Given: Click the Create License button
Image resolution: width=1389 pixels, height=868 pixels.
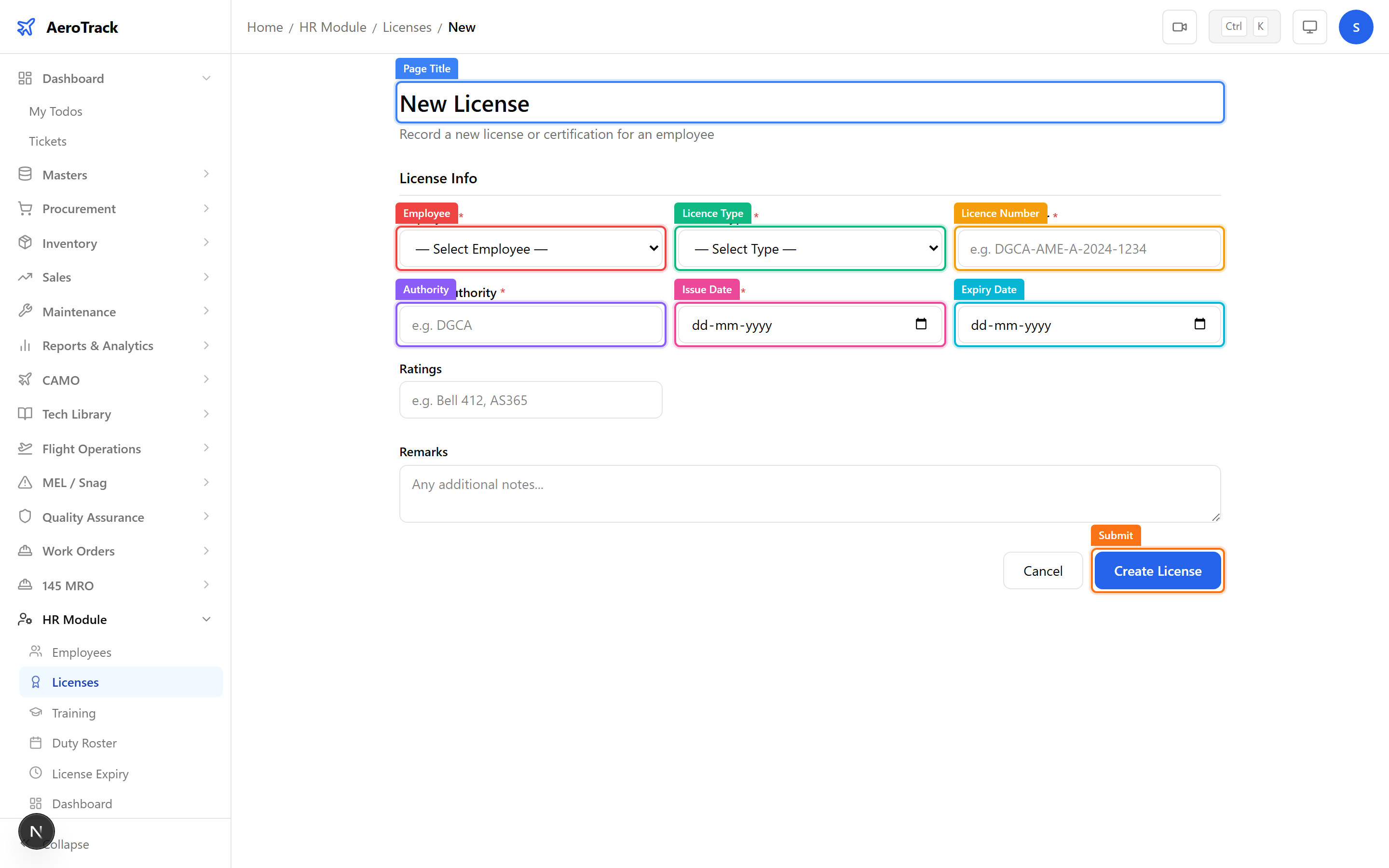Looking at the screenshot, I should click(1157, 570).
